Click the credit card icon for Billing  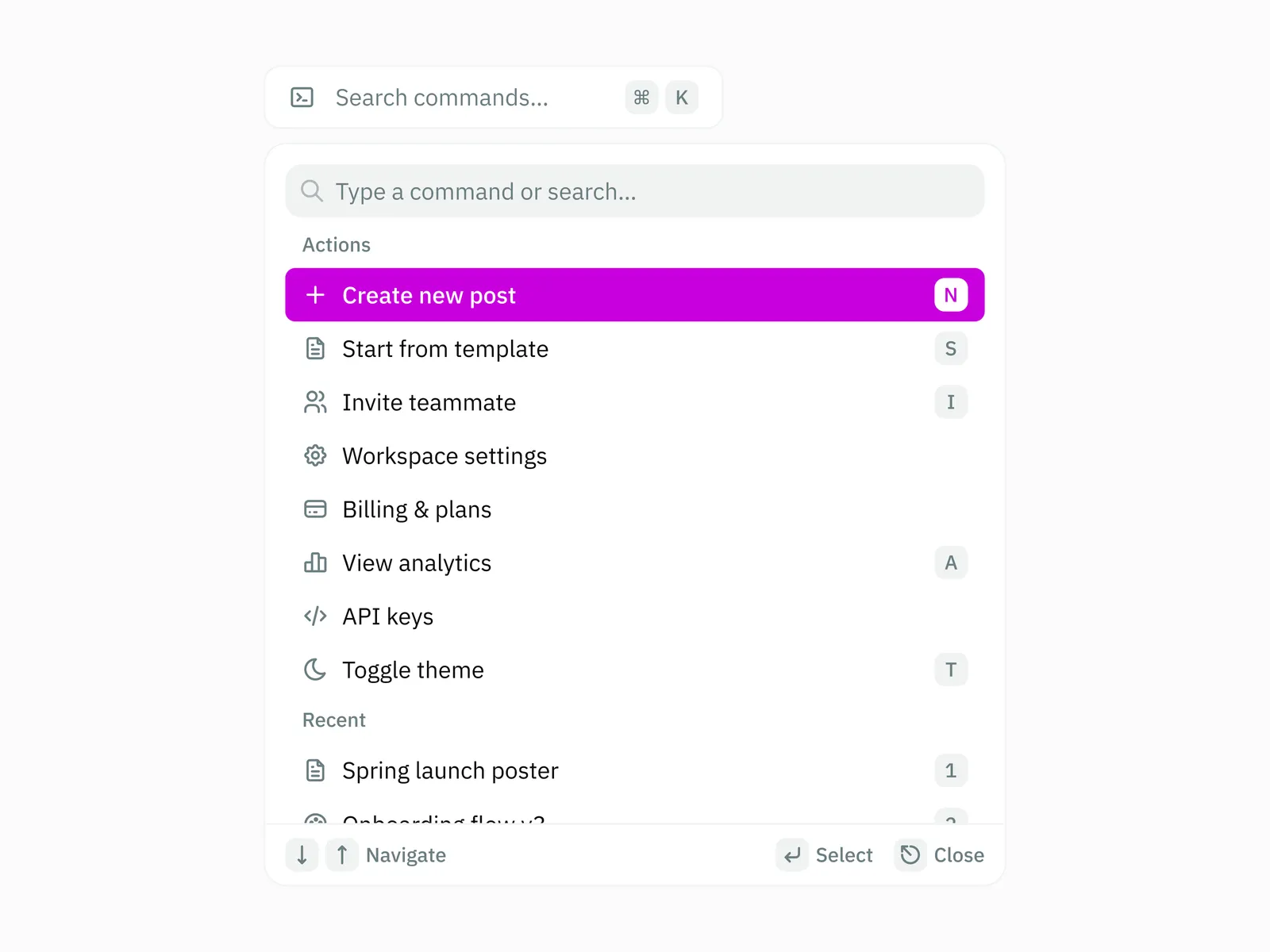coord(315,509)
